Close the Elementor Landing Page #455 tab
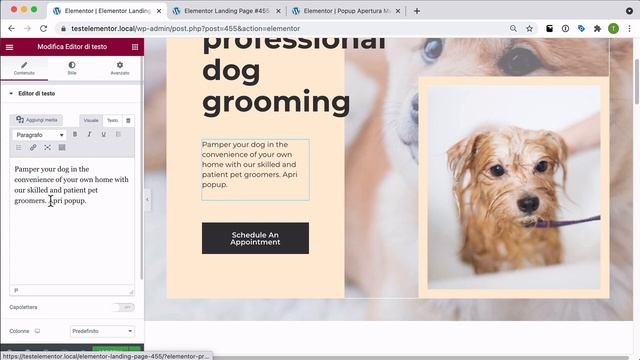This screenshot has height=360, width=640. pos(278,11)
